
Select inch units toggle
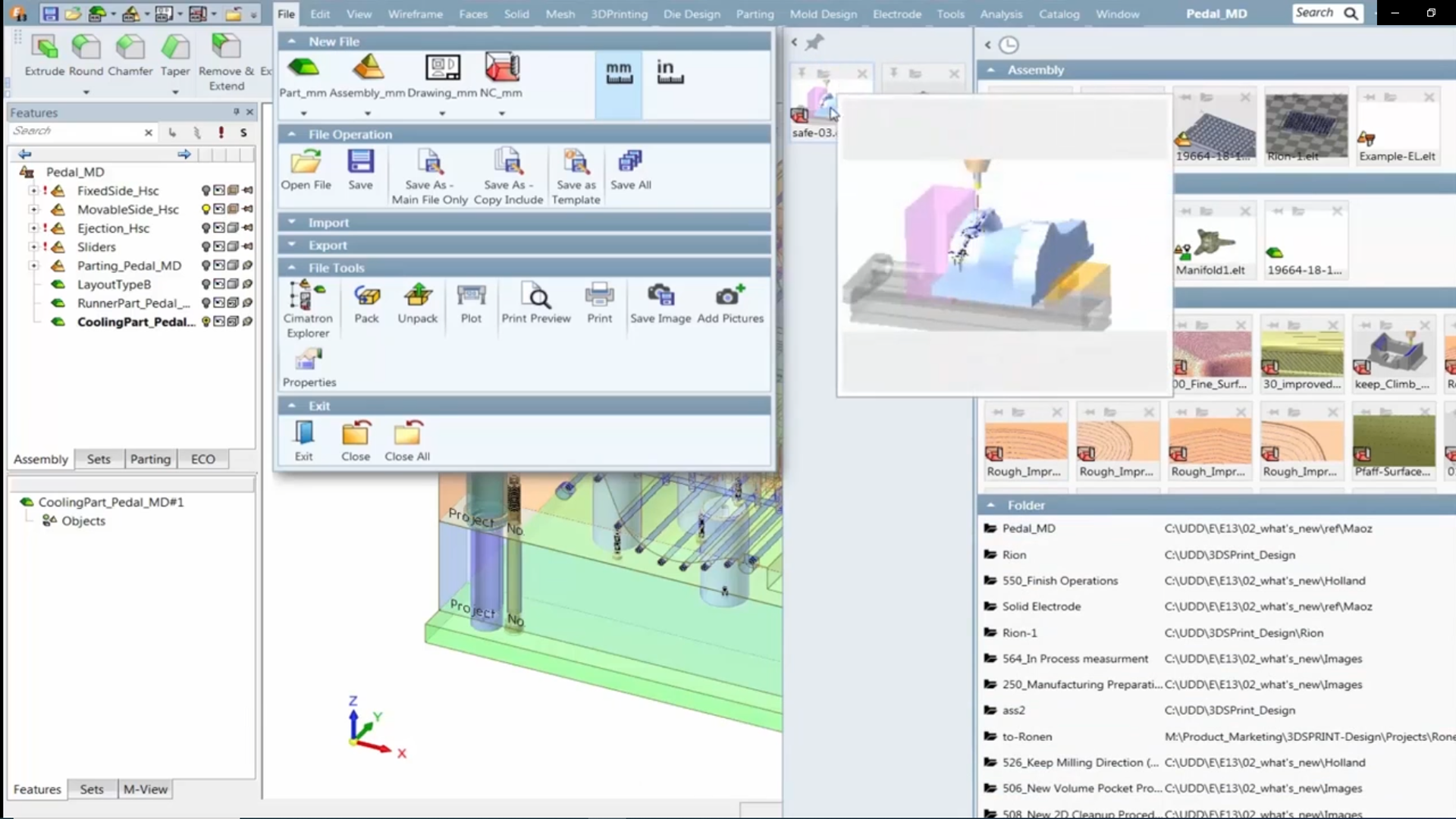[x=670, y=72]
